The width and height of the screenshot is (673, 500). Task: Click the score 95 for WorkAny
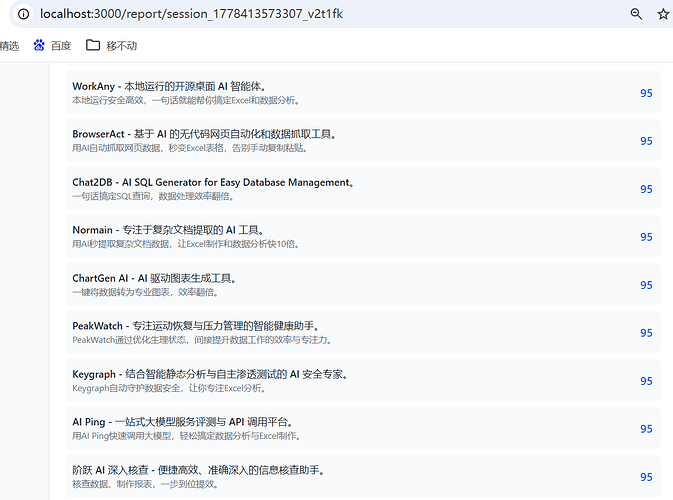coord(646,93)
